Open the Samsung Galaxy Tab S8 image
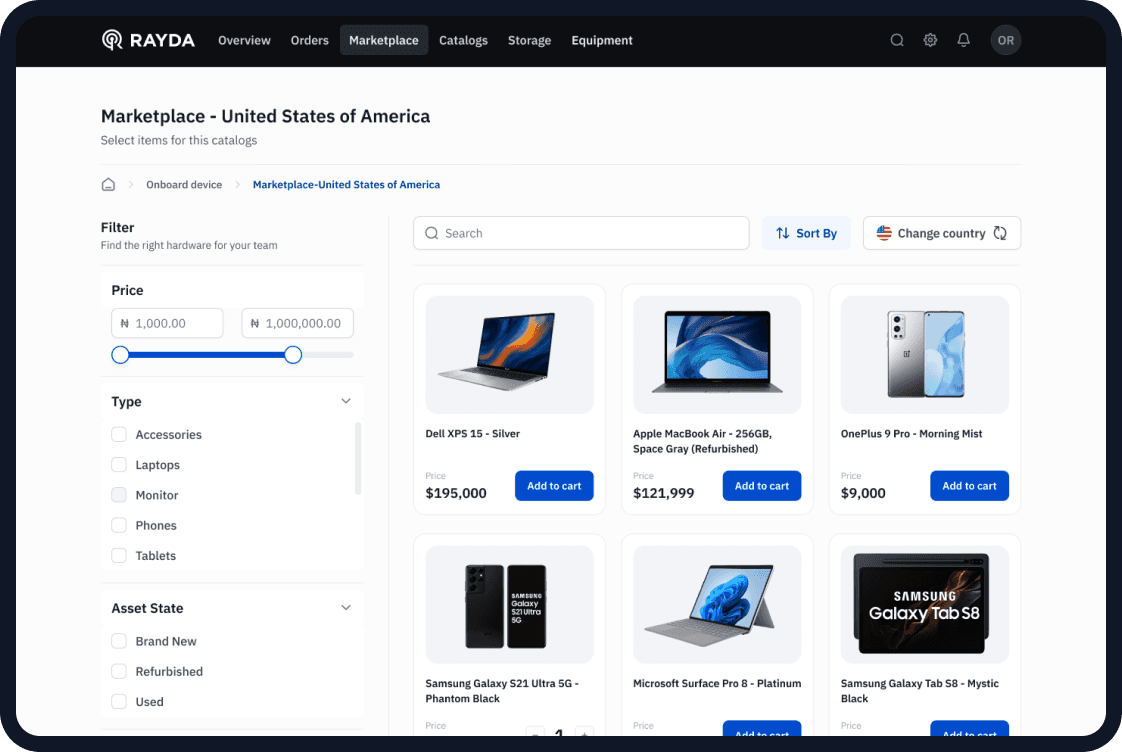Image resolution: width=1122 pixels, height=752 pixels. point(925,605)
